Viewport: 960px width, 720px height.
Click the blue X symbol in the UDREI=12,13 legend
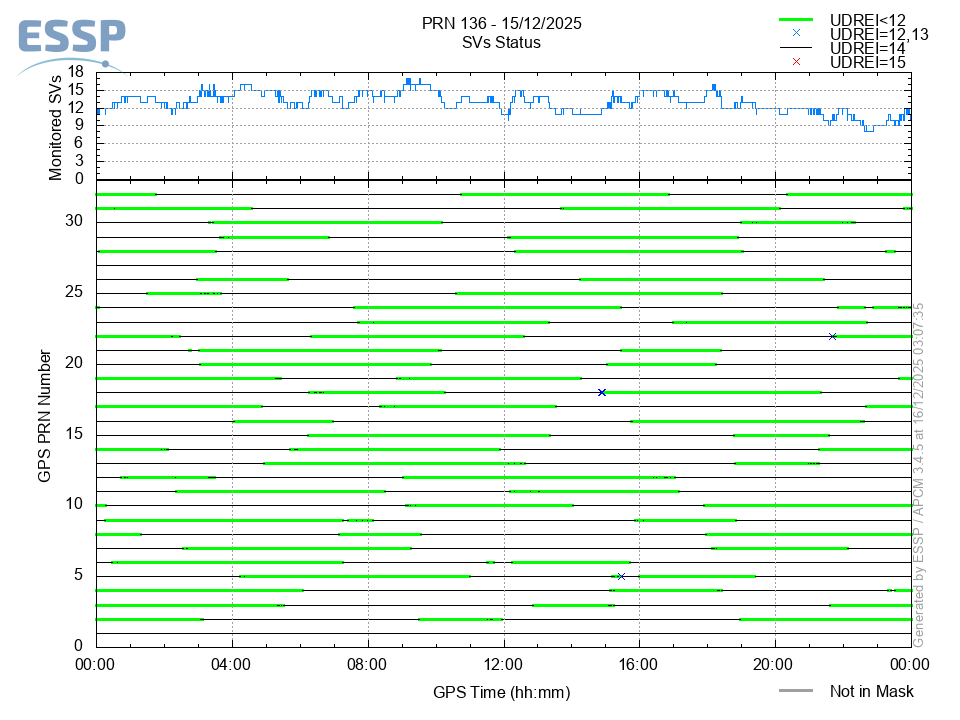(x=796, y=33)
